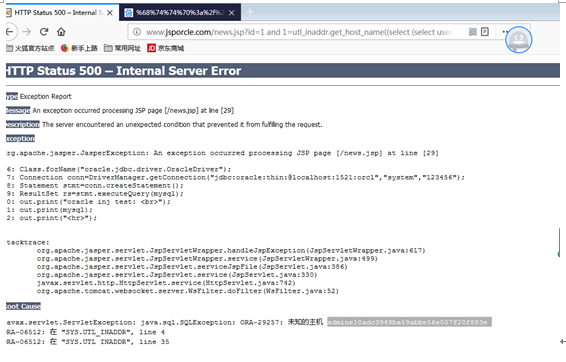Screen dimensions: 566x362
Task: Open the 新手上路 Firefox bookmark
Action: point(79,48)
